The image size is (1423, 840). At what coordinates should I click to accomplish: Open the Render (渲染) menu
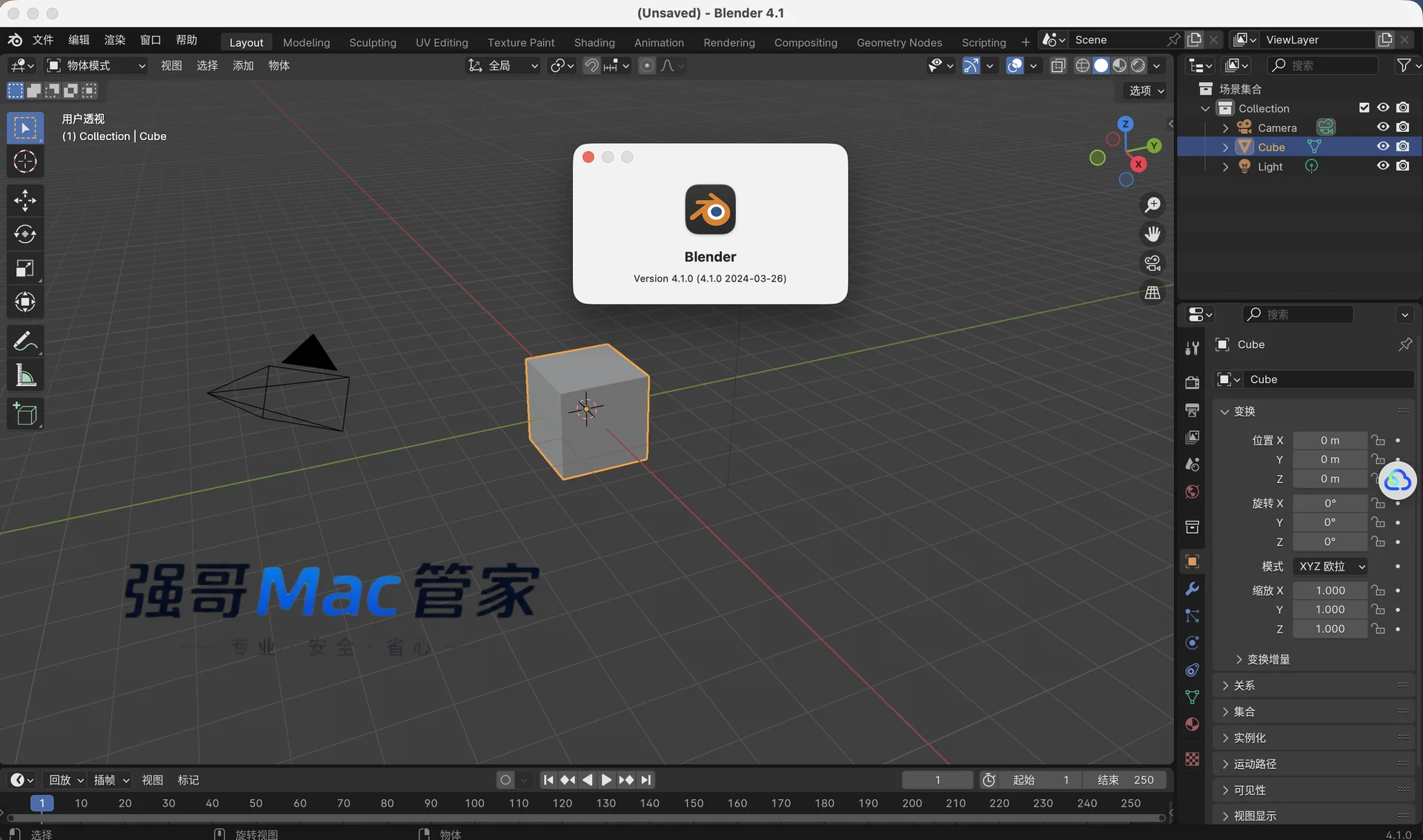(115, 40)
